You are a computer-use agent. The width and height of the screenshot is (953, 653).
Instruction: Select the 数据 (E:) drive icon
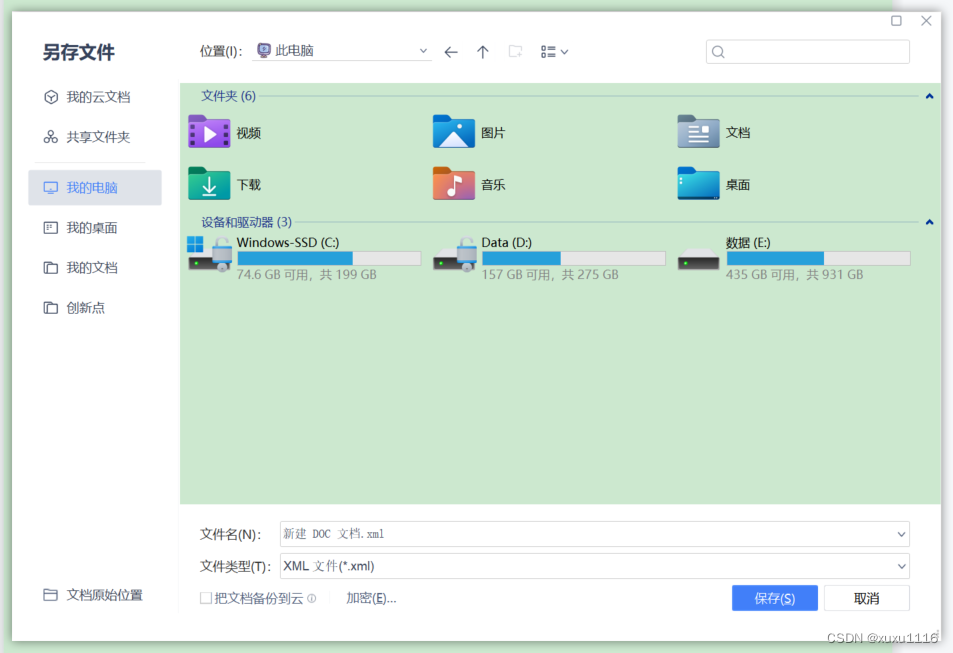coord(698,259)
